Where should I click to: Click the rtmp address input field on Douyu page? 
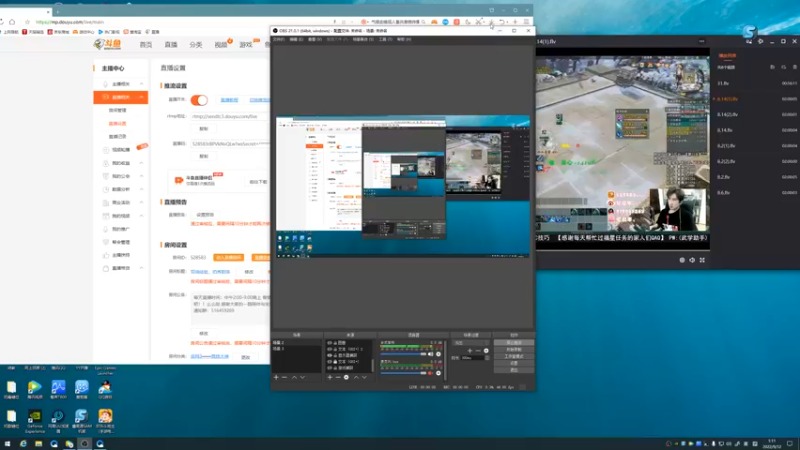[x=230, y=116]
